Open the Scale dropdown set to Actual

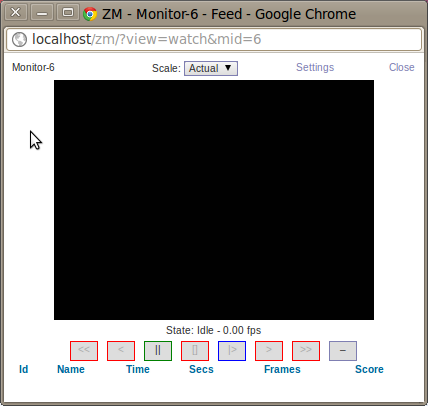click(x=211, y=68)
